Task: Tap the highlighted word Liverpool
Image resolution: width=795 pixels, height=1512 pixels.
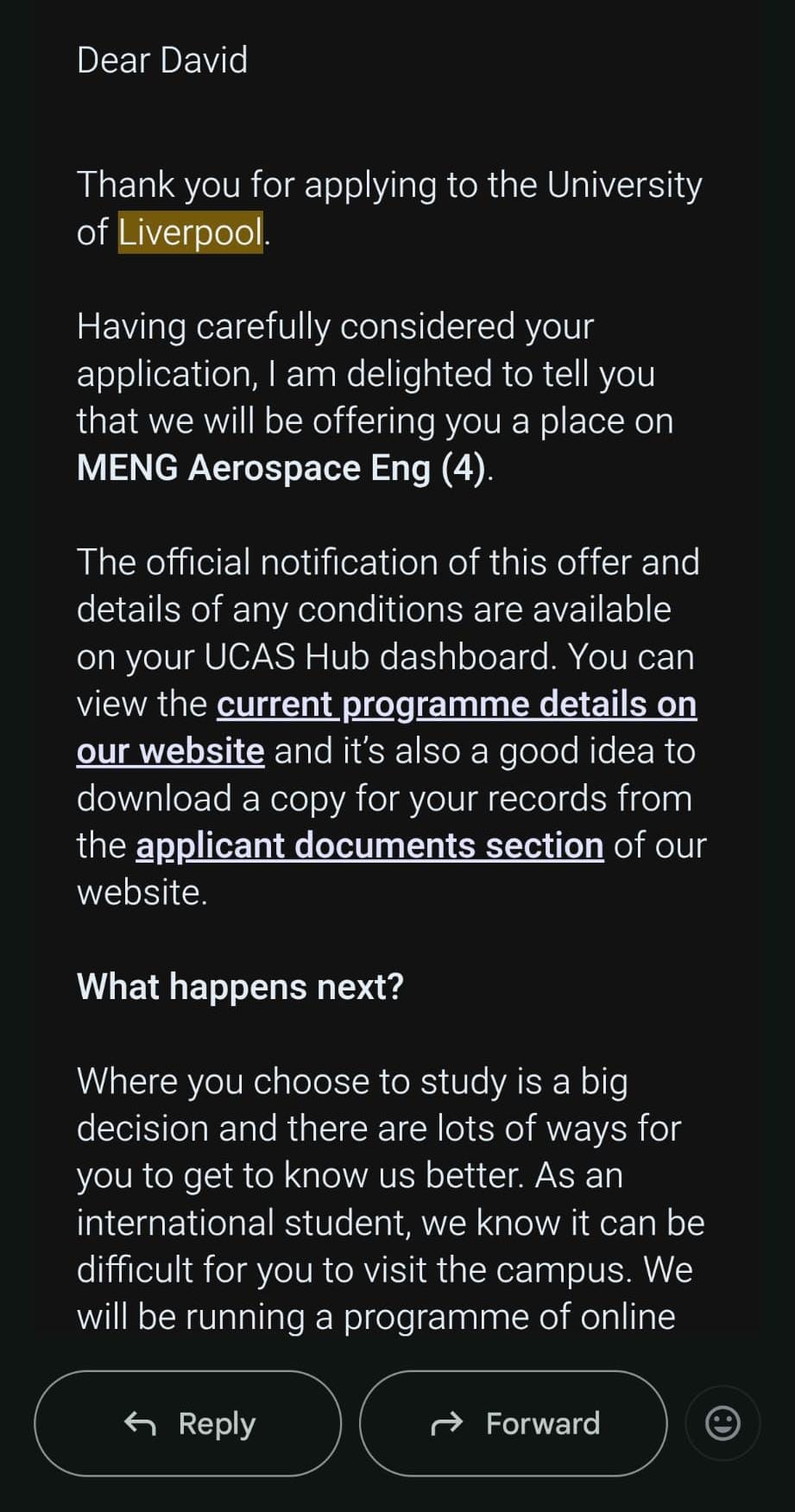Action: 190,232
